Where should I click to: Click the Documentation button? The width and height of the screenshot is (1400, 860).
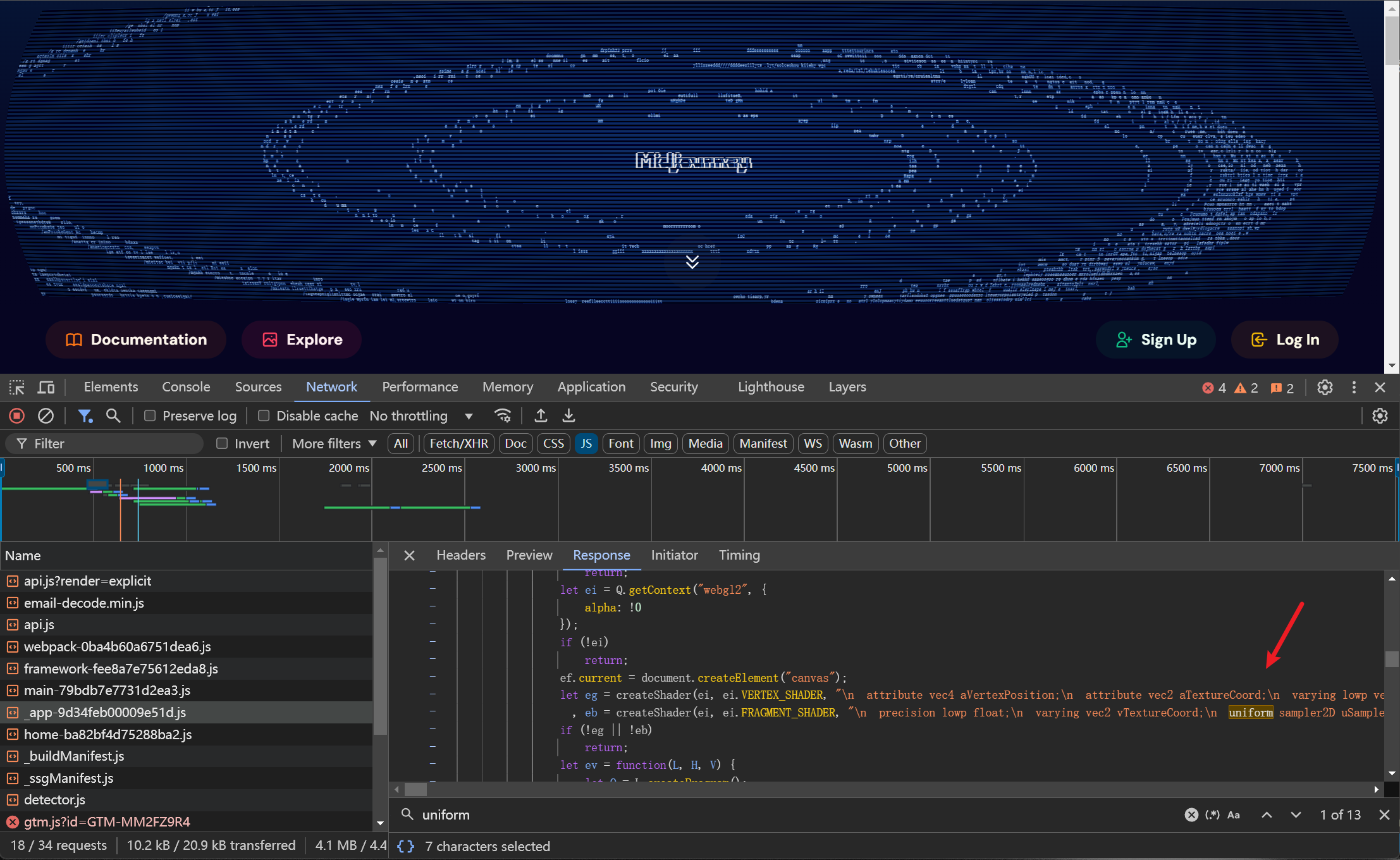click(x=136, y=340)
